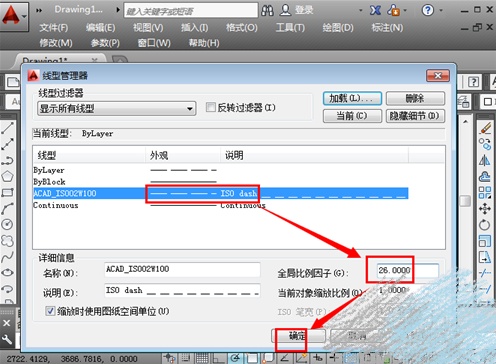Screen dimensions: 496x364
Task: Open the Tools (工具) menu
Action: pyautogui.click(x=290, y=28)
